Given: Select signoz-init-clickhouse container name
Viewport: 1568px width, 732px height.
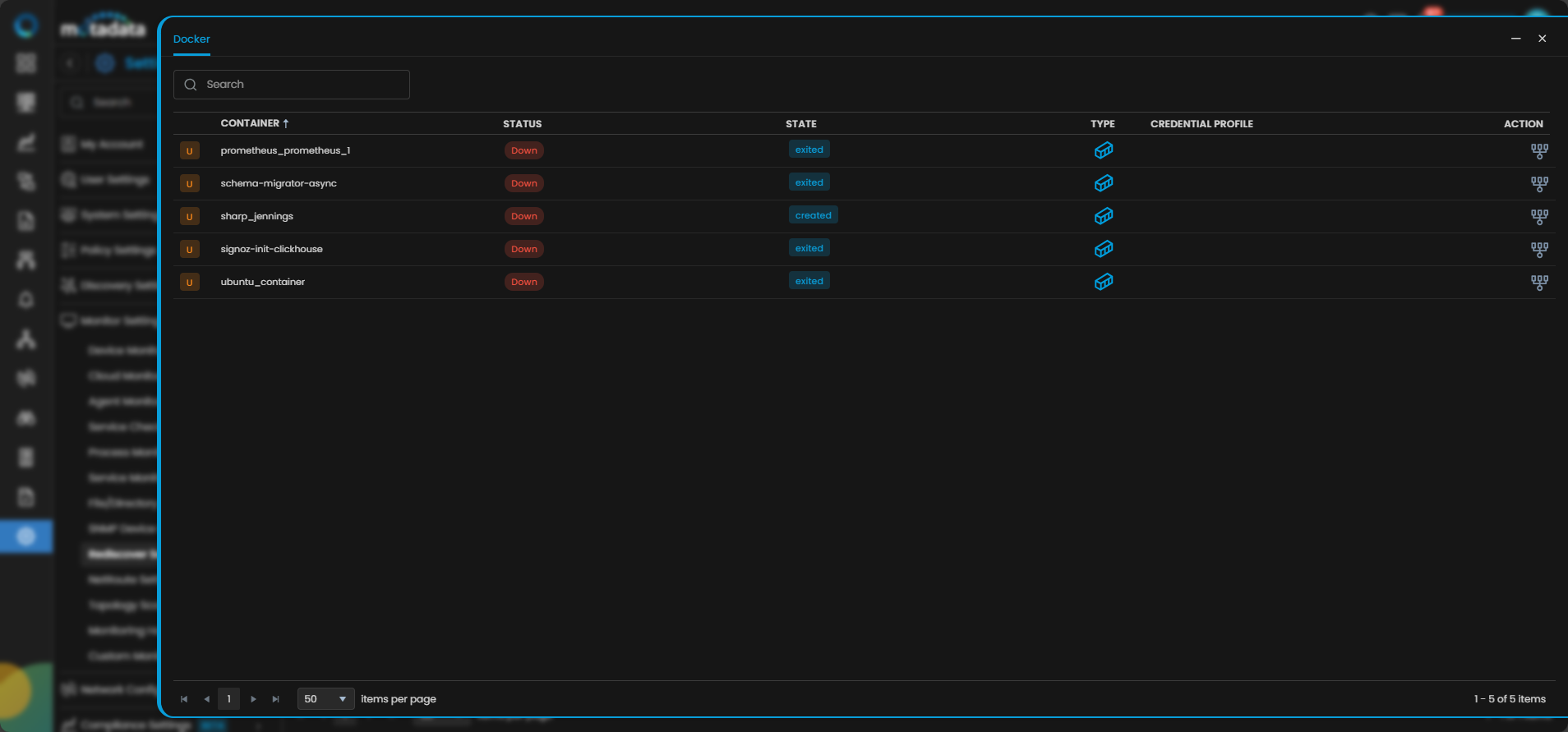Looking at the screenshot, I should (x=272, y=249).
